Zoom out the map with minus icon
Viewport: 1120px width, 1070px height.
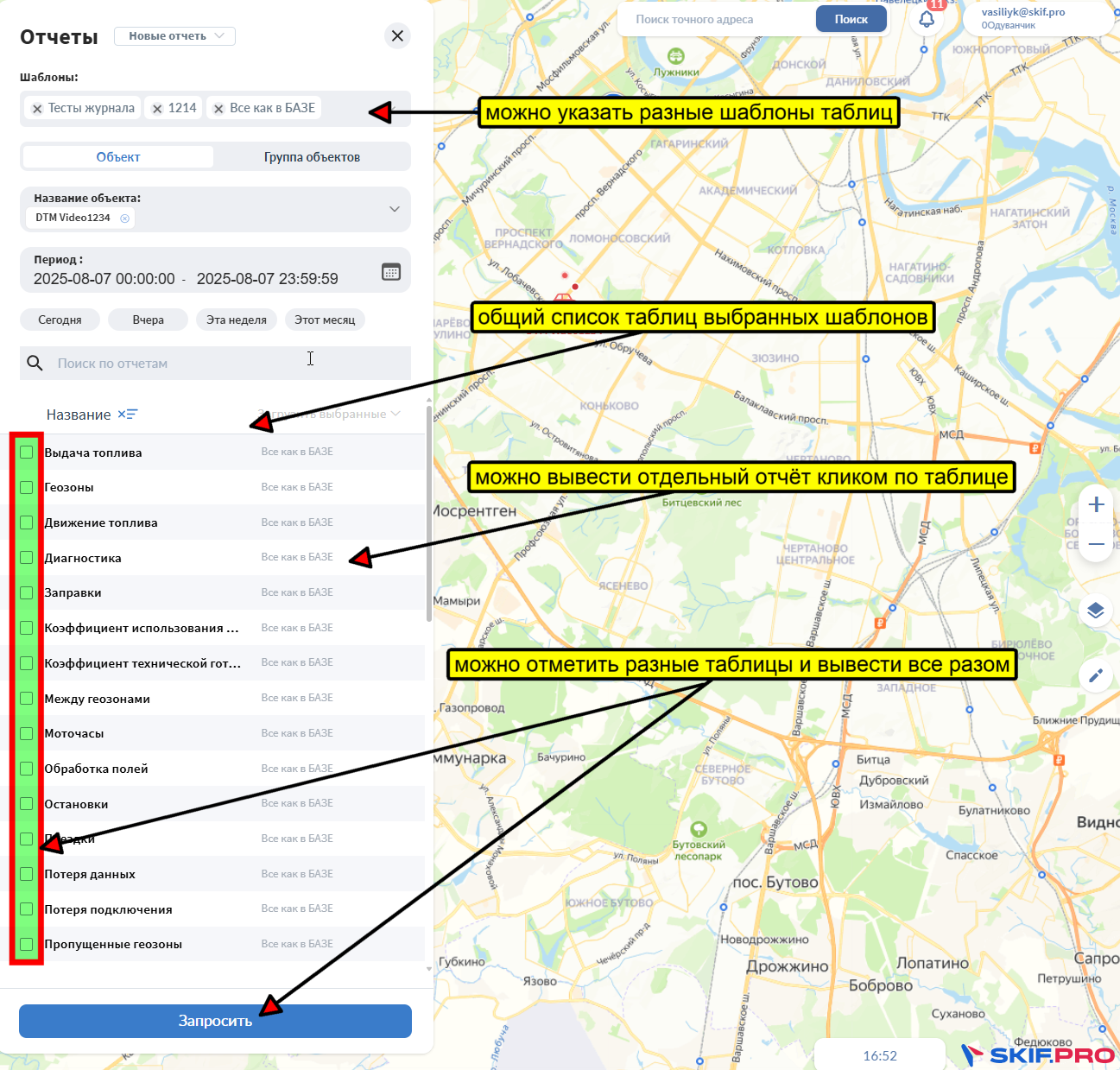pyautogui.click(x=1096, y=544)
